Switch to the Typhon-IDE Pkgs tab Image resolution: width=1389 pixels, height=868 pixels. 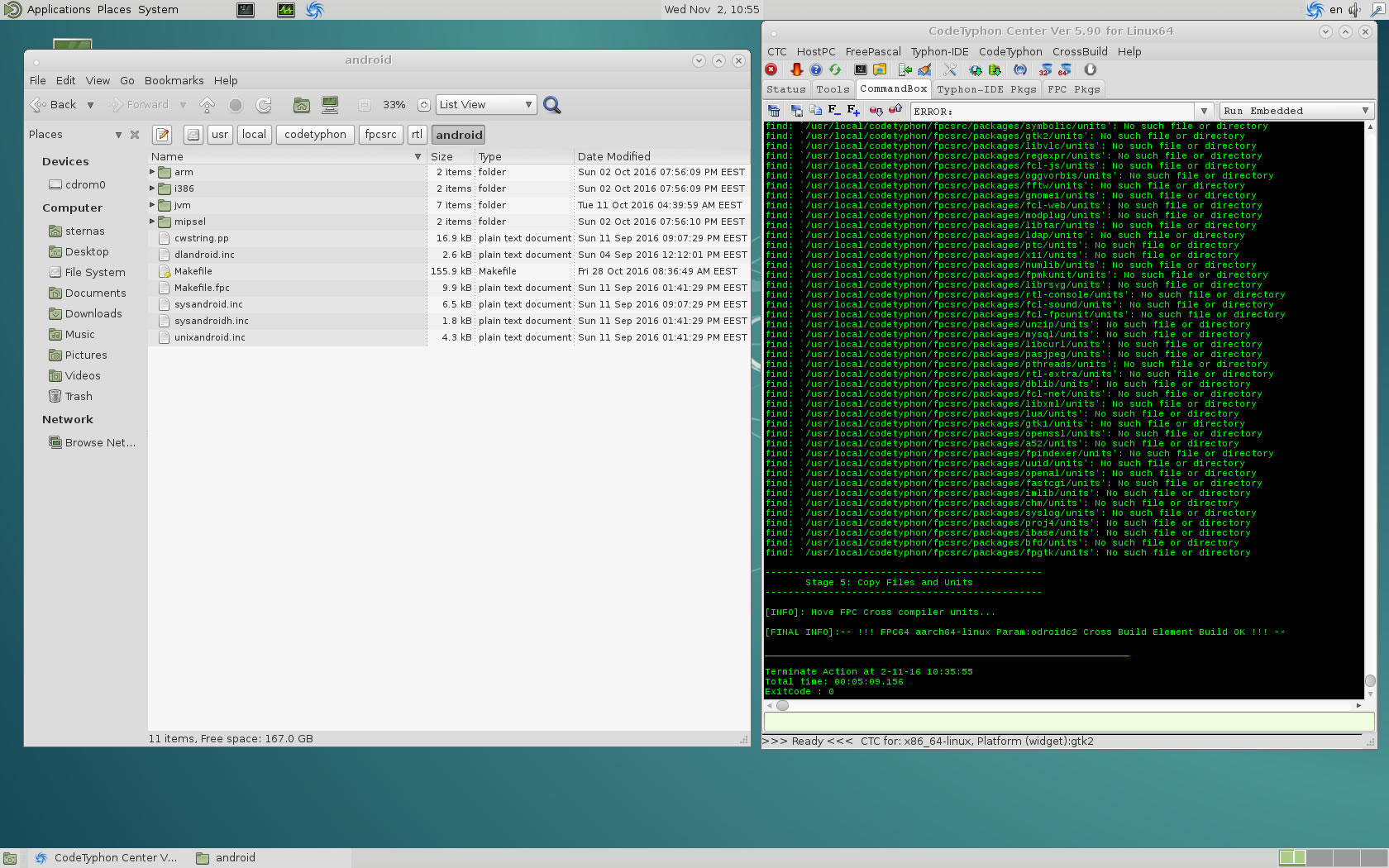coord(986,89)
